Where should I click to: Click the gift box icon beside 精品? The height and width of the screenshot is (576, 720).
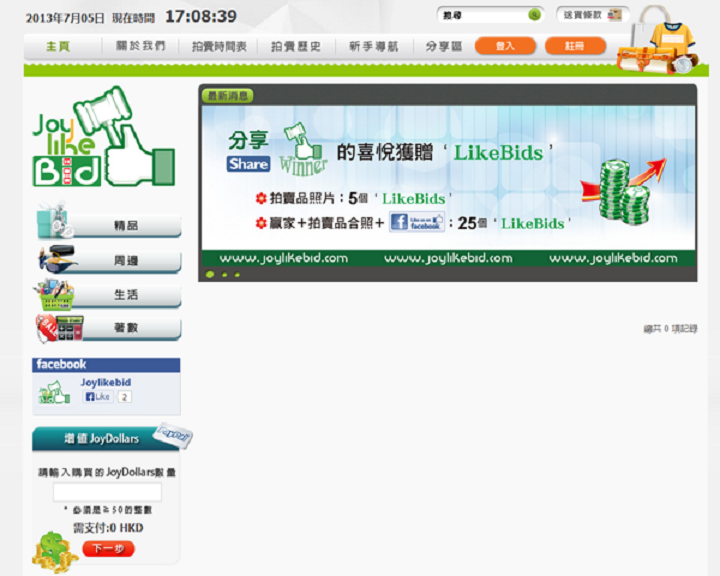[x=54, y=220]
